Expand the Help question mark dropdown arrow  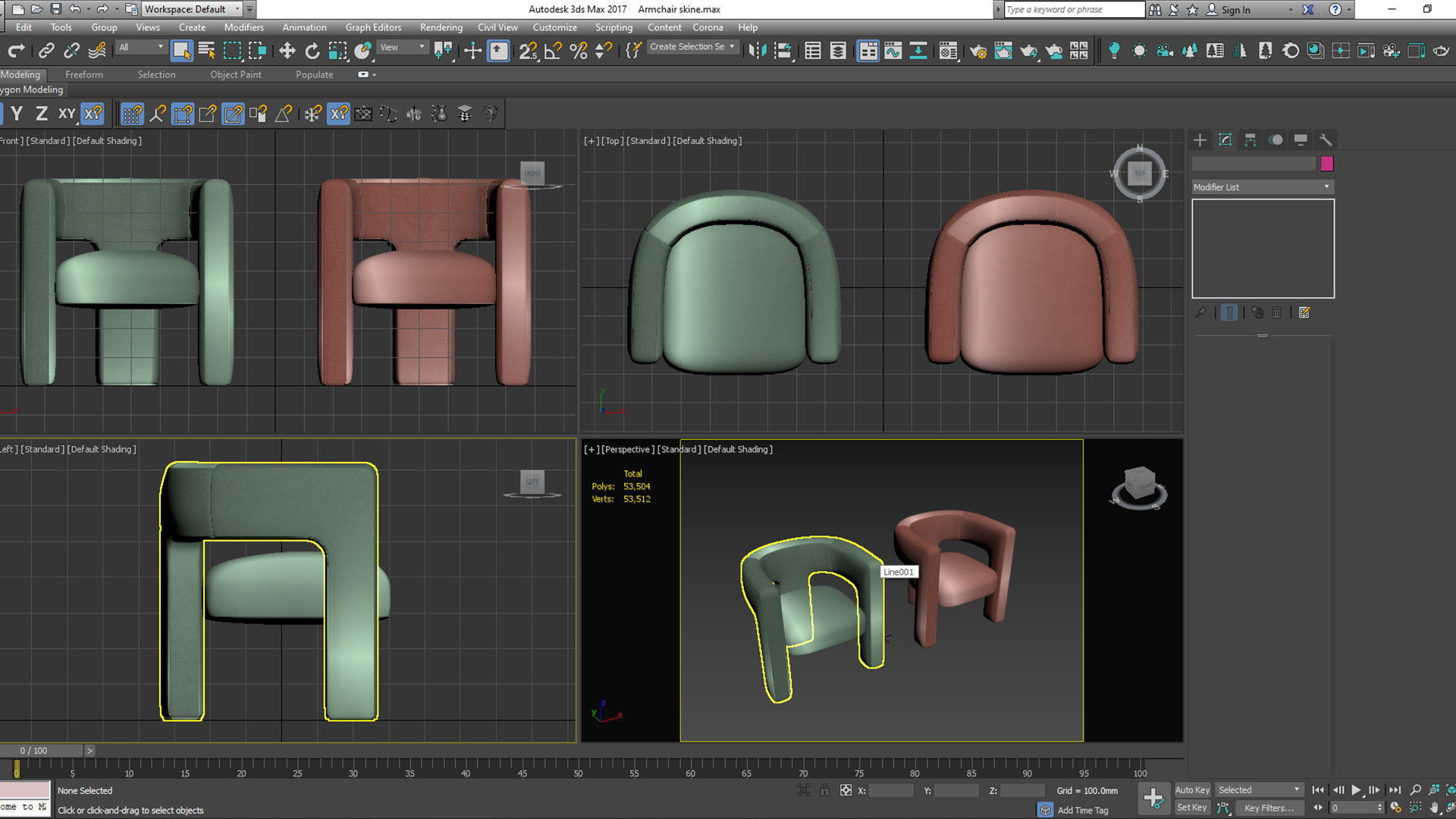[x=1348, y=10]
